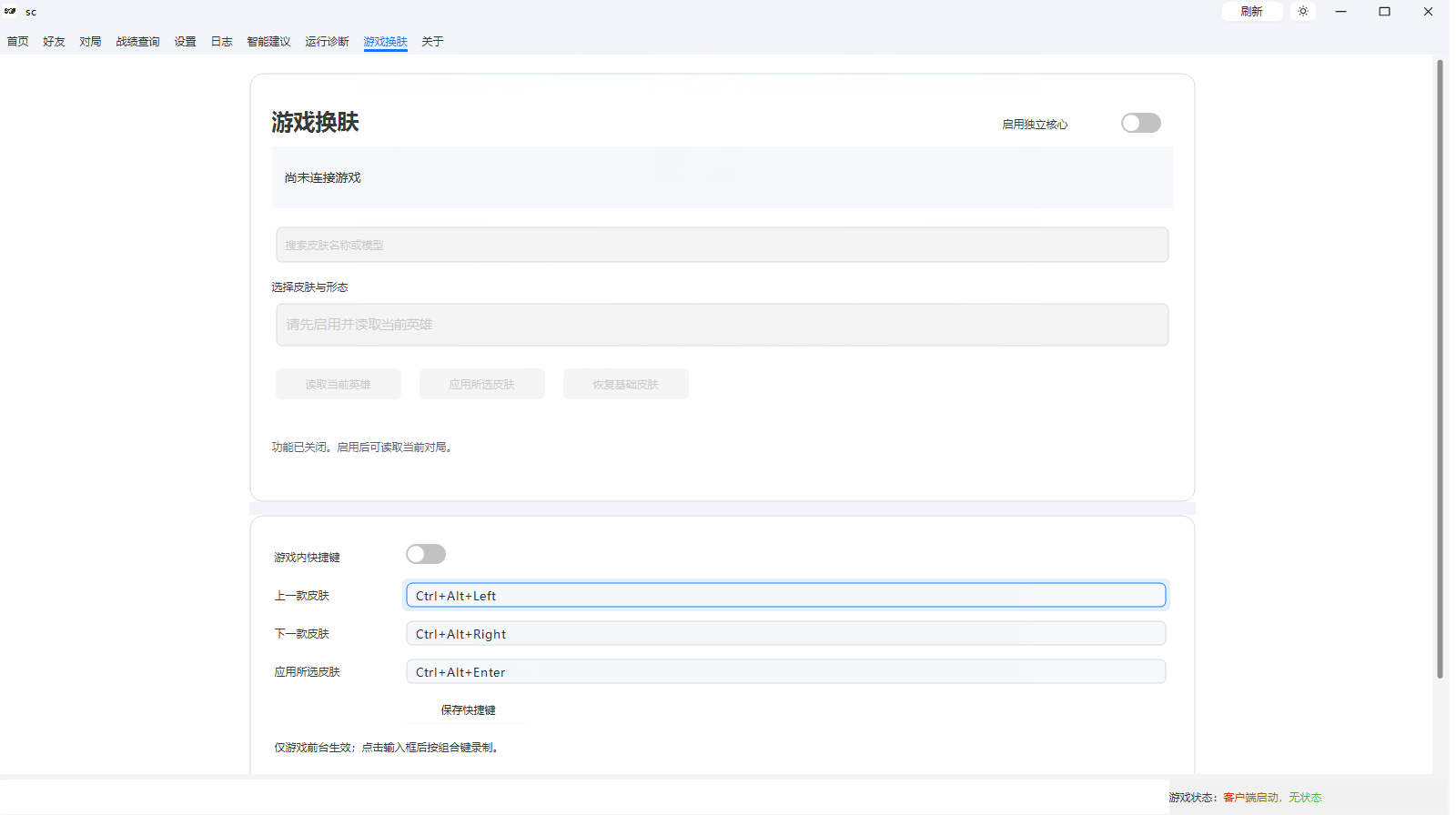The height and width of the screenshot is (815, 1456).
Task: Click the 读取当前英雄 button
Action: 339,384
